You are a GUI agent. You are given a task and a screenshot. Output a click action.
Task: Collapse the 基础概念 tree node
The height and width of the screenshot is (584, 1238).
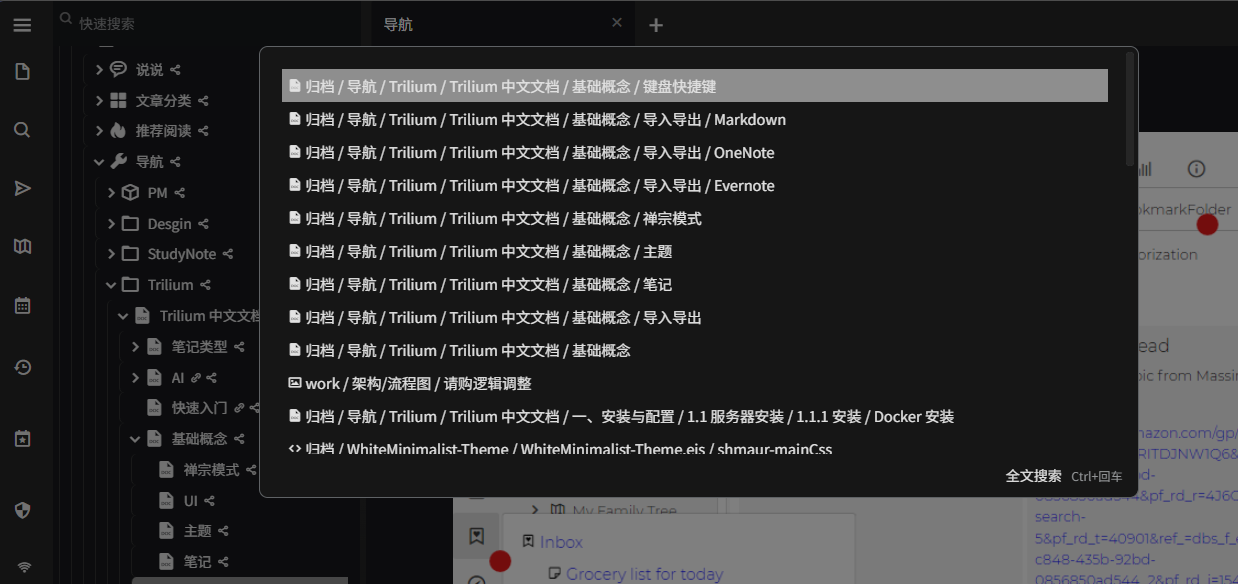click(x=136, y=439)
